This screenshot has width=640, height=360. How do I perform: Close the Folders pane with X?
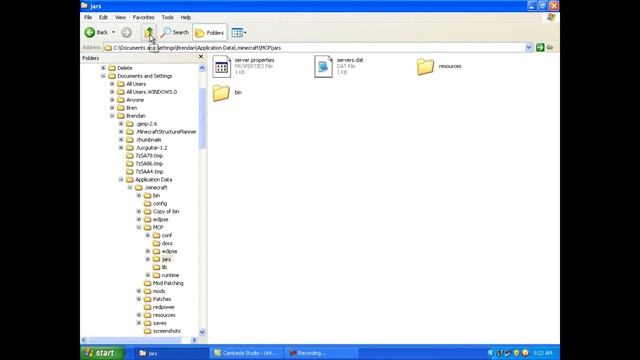pos(201,57)
